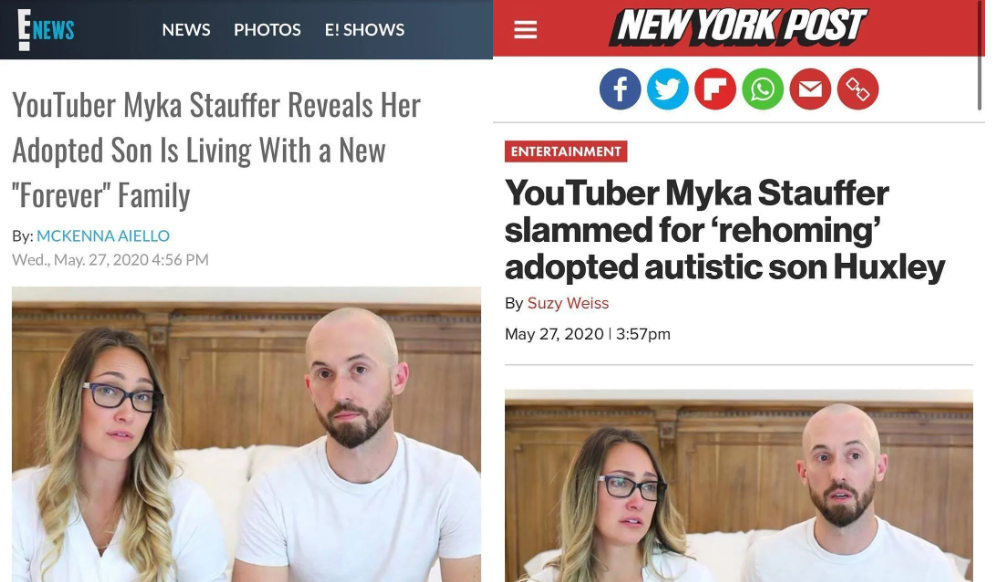
Task: Click the E! News logo
Action: click(x=46, y=29)
